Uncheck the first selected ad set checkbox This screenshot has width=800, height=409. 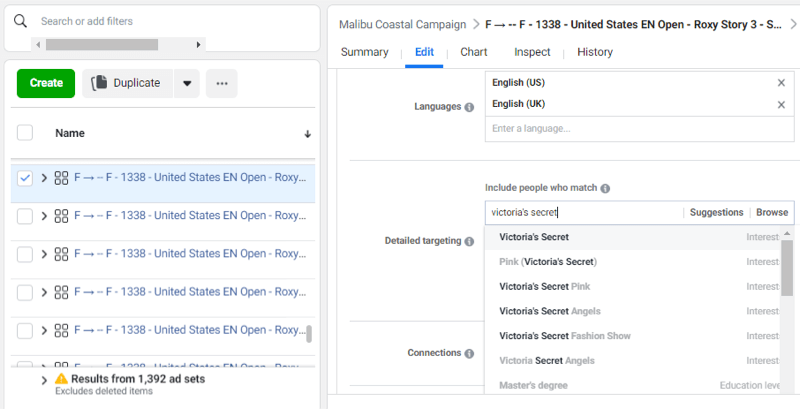[25, 178]
